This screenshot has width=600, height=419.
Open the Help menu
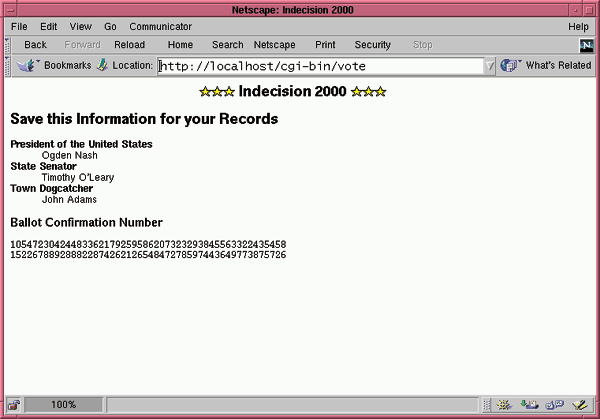578,26
